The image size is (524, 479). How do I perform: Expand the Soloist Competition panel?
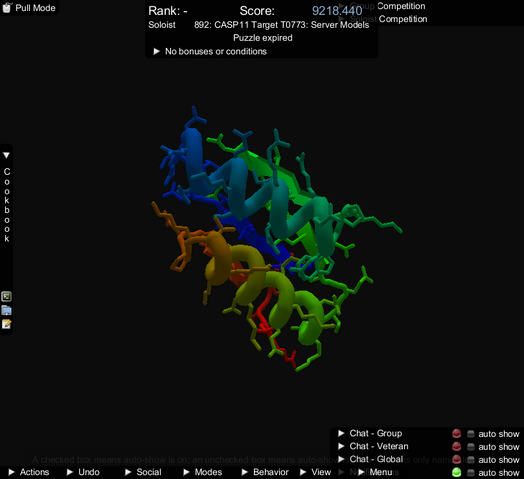click(x=342, y=19)
